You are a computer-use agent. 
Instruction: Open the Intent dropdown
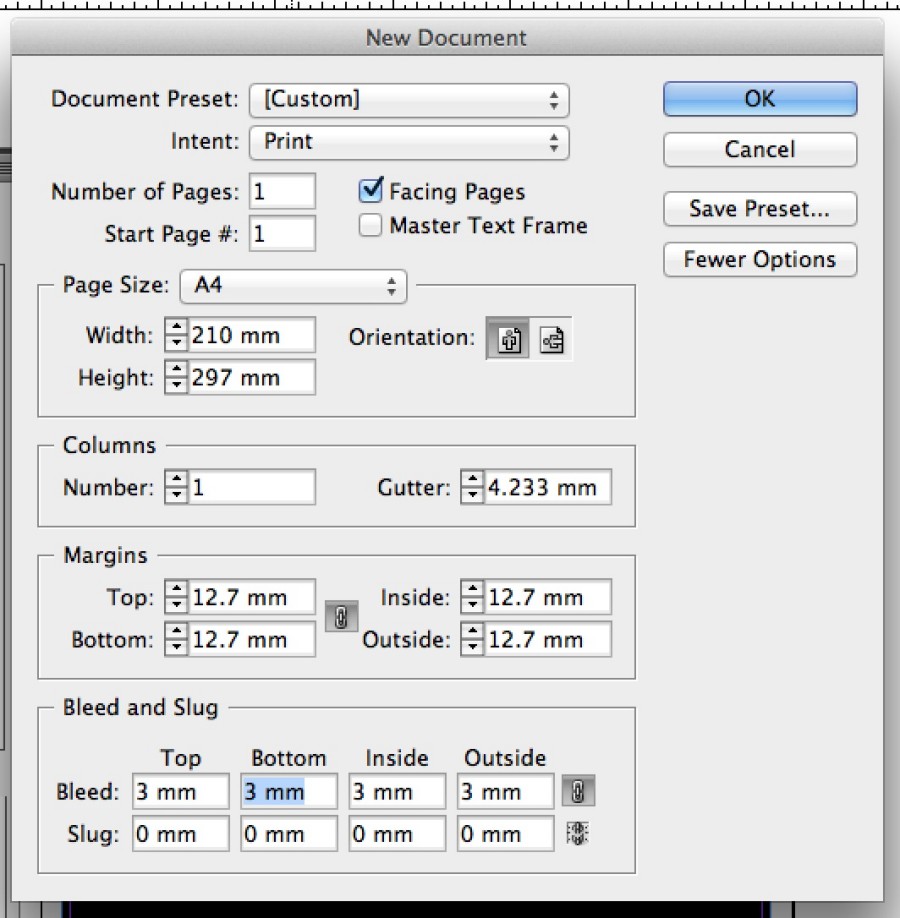click(408, 142)
